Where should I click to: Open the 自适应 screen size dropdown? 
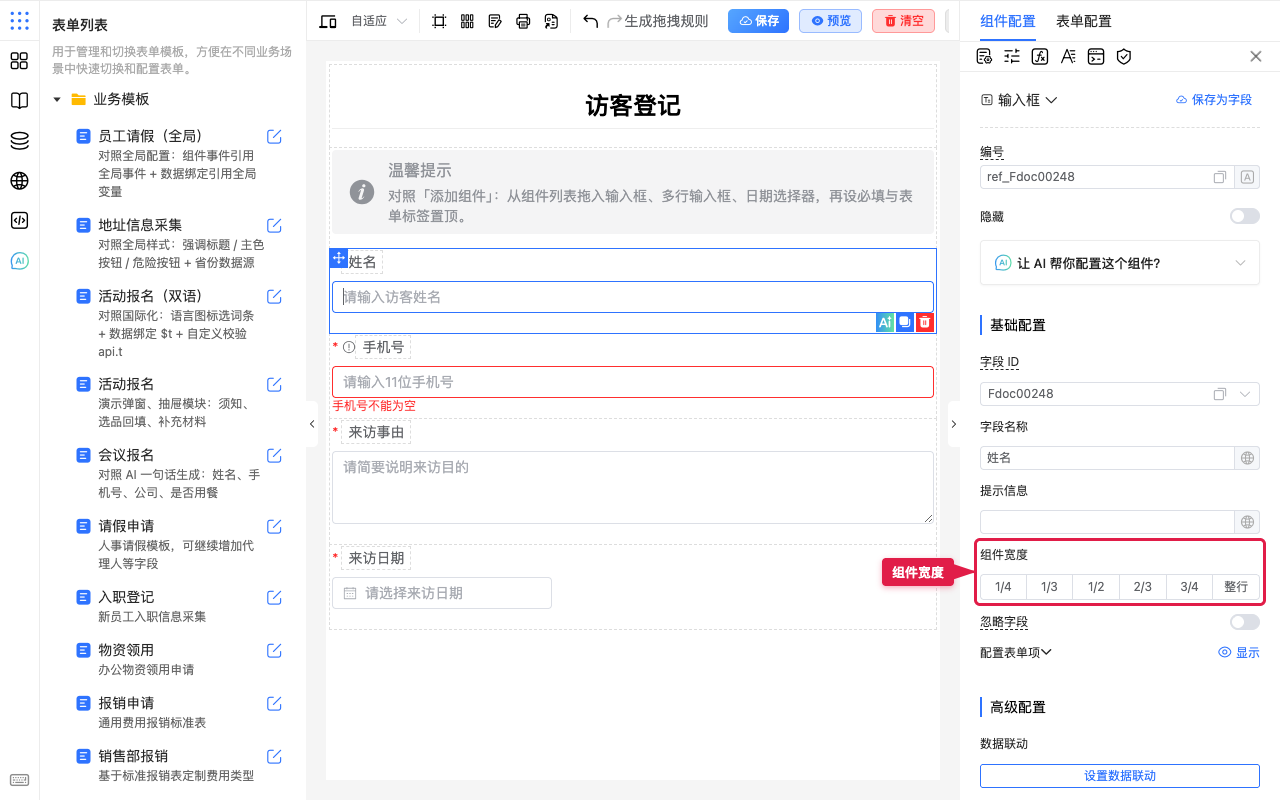point(379,21)
